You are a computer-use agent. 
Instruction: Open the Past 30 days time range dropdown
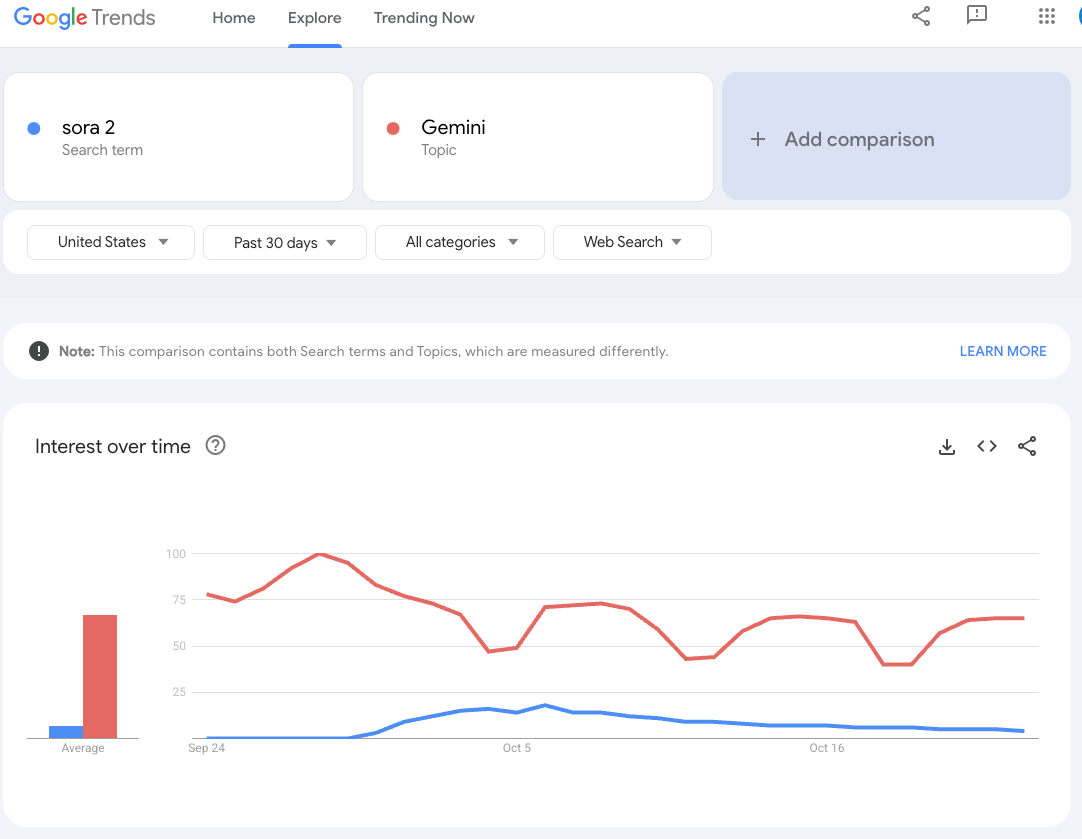click(x=285, y=243)
